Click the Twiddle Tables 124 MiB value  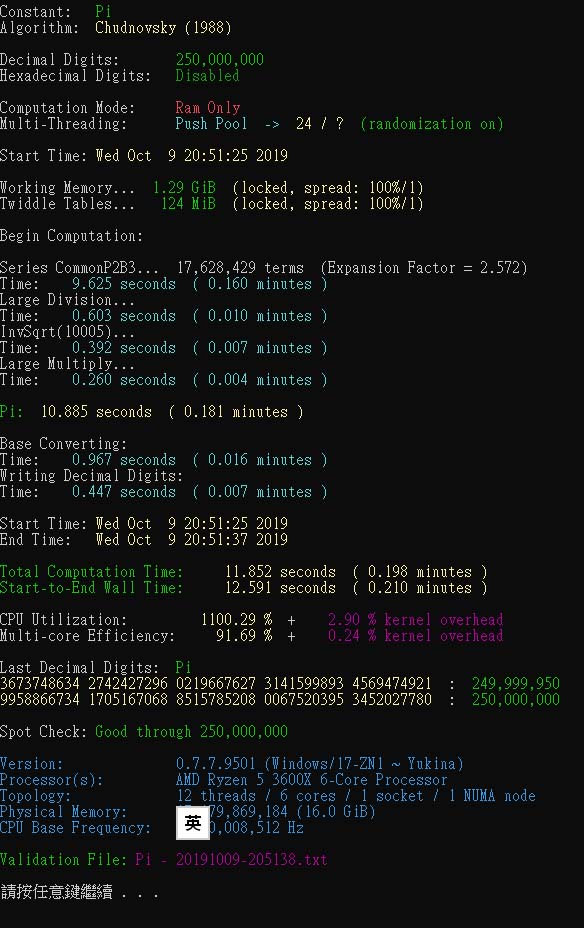pos(188,204)
